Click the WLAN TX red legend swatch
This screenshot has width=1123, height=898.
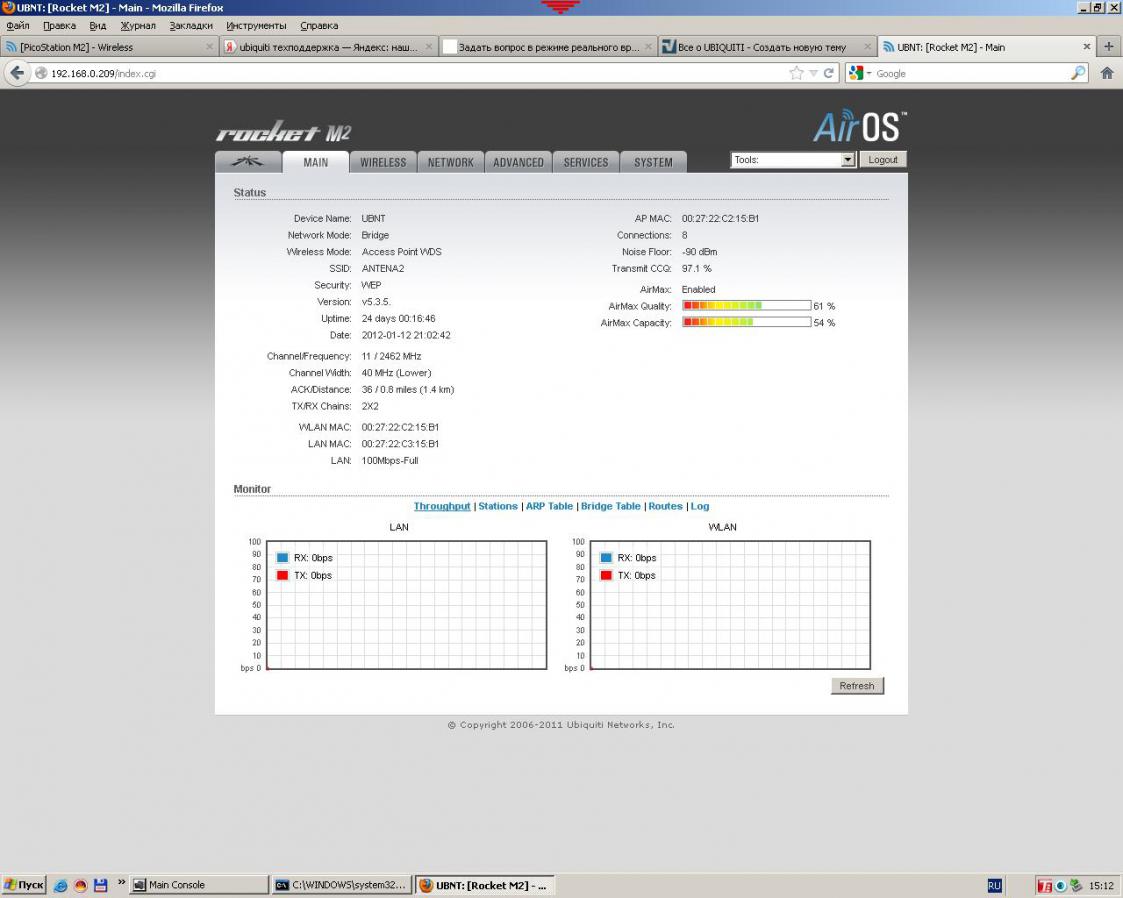click(x=606, y=575)
